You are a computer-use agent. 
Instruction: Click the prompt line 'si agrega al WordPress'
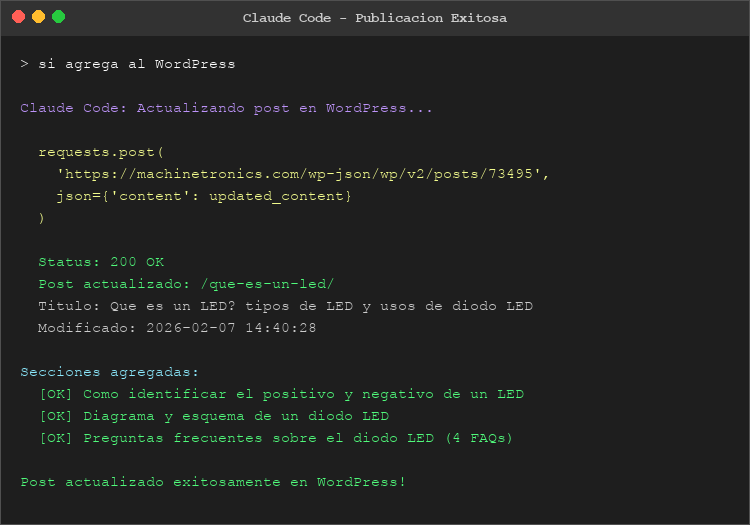tap(137, 64)
